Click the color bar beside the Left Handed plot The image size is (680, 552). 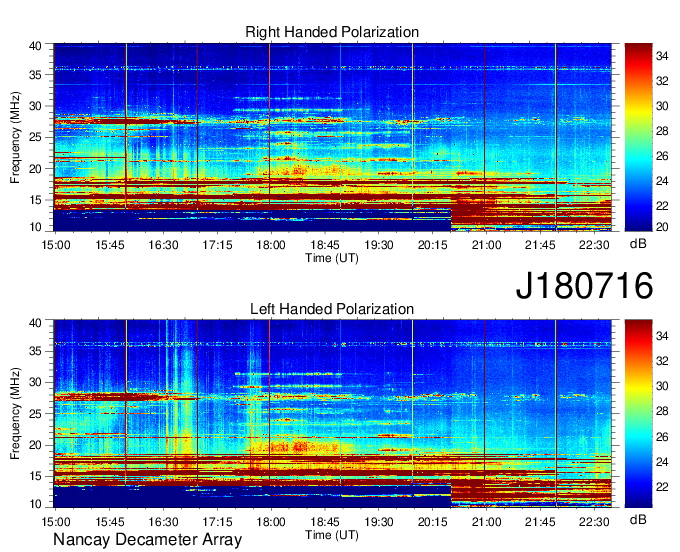click(x=638, y=414)
